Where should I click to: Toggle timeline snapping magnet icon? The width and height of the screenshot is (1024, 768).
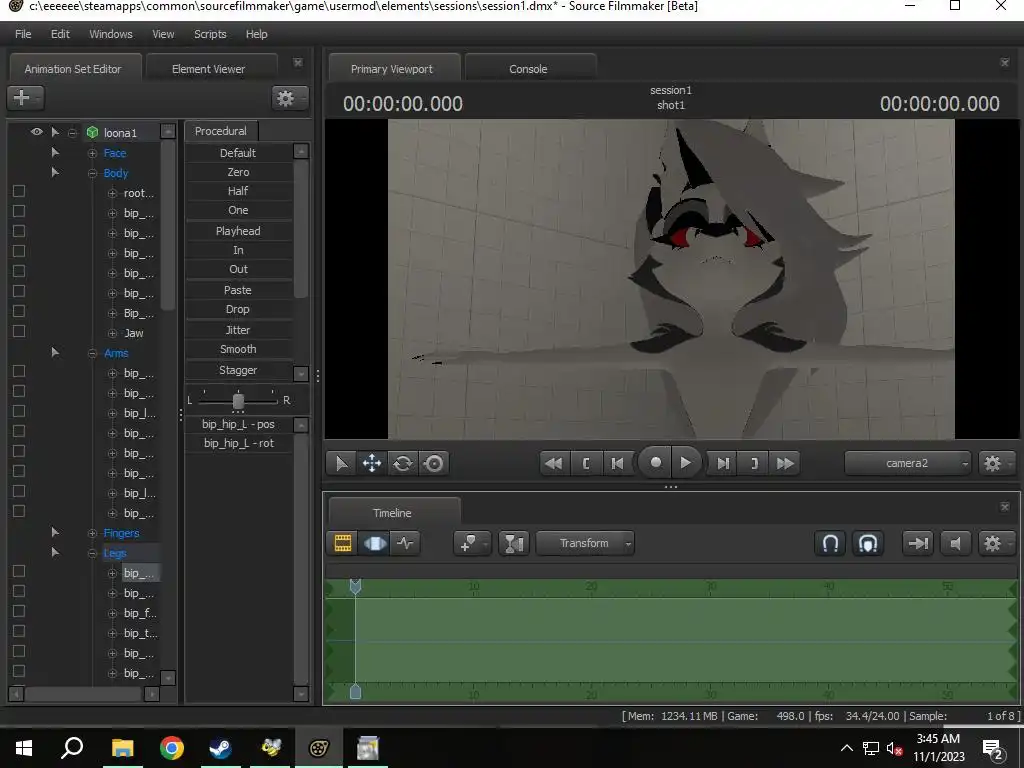pyautogui.click(x=830, y=543)
